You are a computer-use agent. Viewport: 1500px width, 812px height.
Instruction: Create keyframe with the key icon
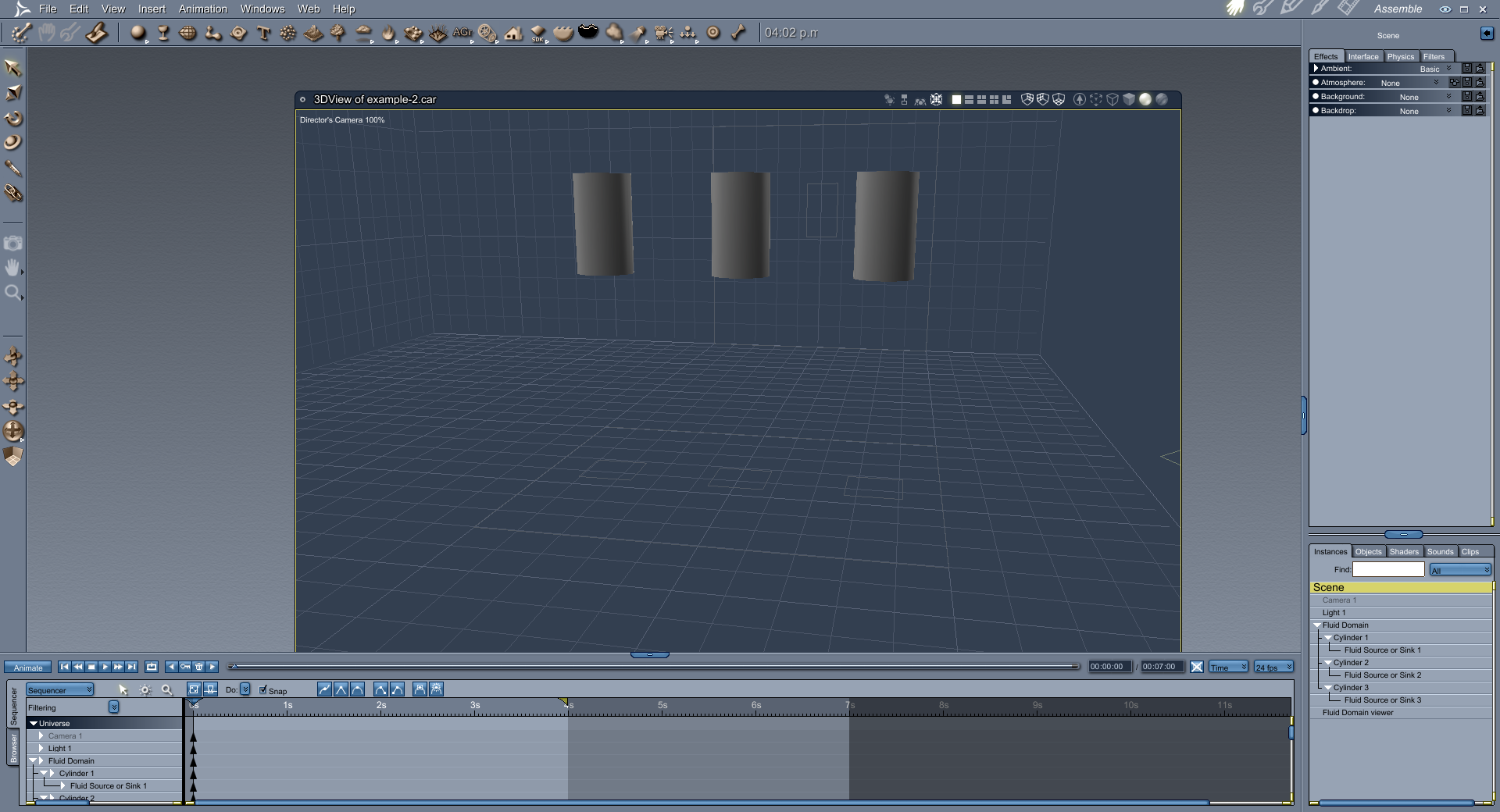pyautogui.click(x=185, y=667)
